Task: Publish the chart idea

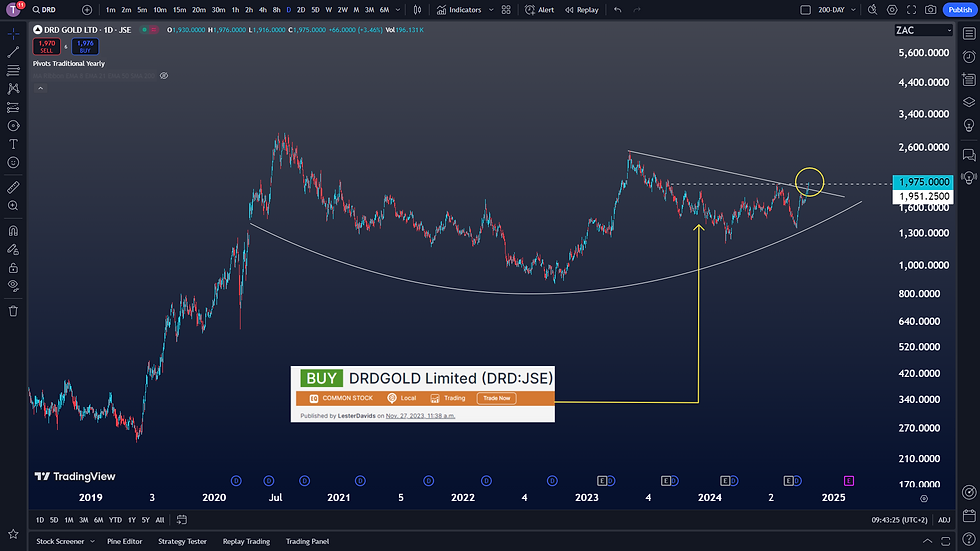Action: 960,9
